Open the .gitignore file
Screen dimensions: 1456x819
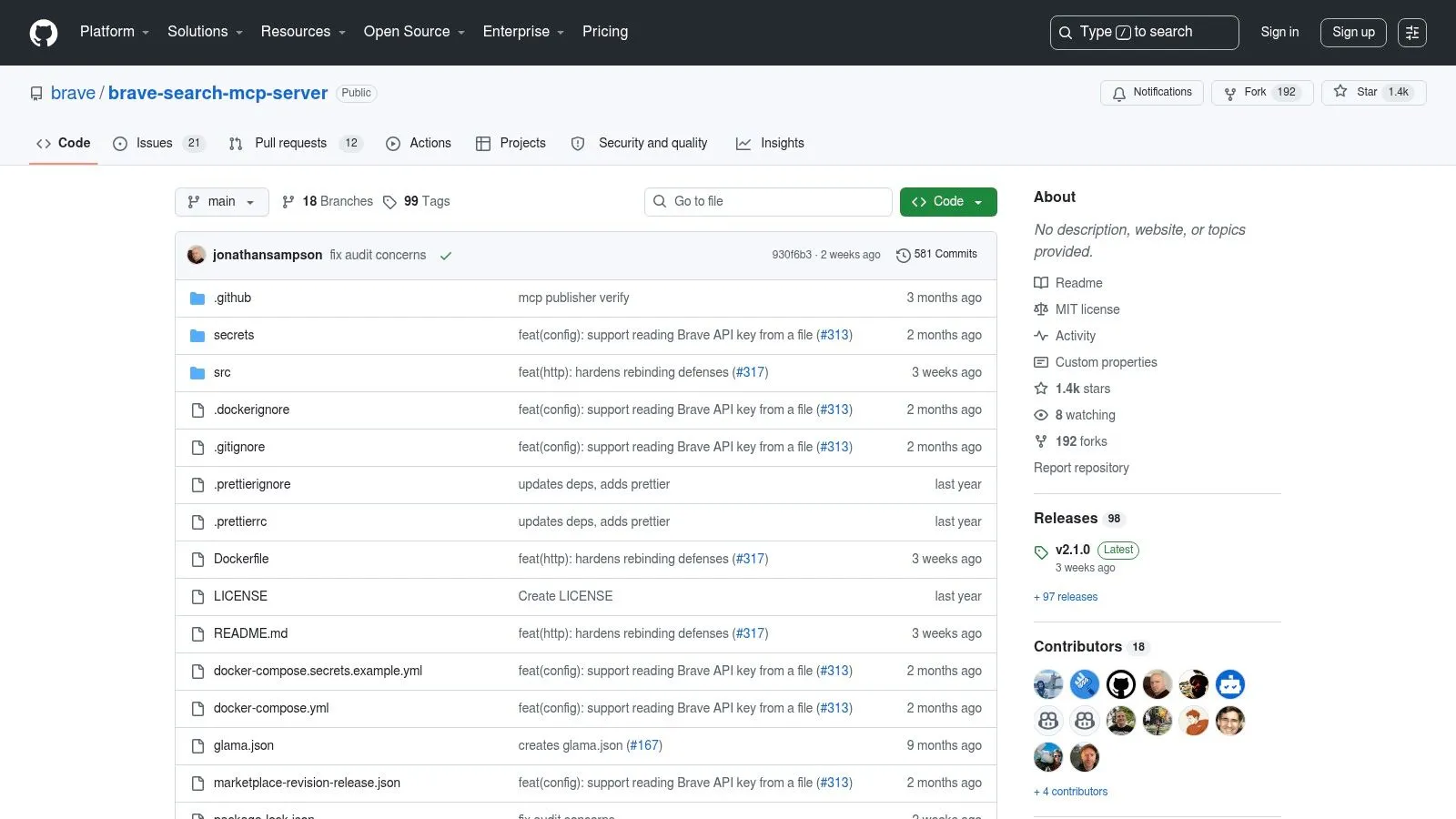click(239, 447)
